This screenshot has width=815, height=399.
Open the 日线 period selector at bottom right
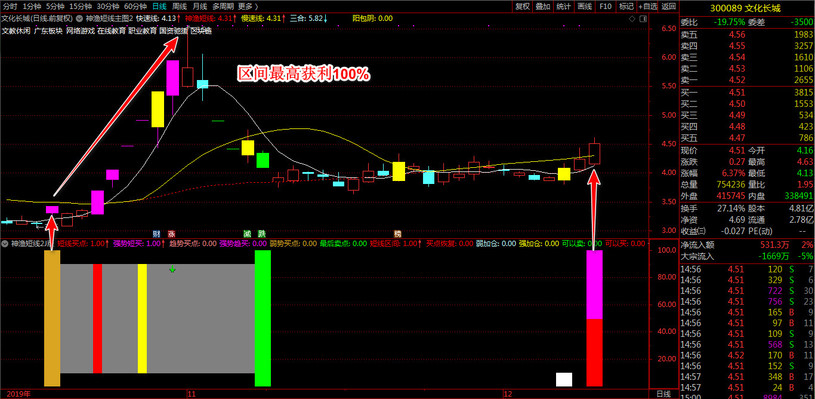click(x=664, y=393)
